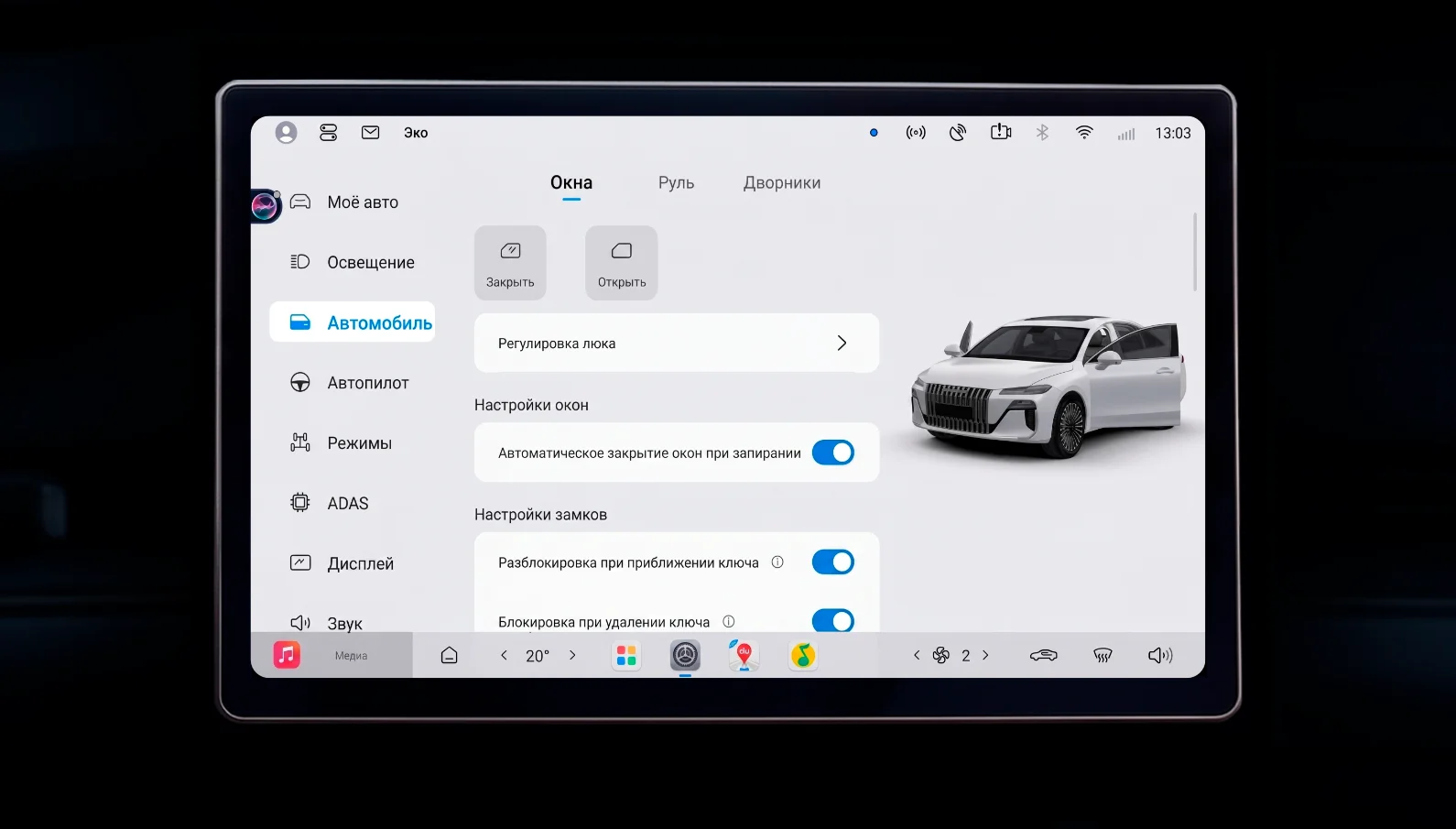The width and height of the screenshot is (1456, 829).
Task: Show info for Блокировка при удалении ключа
Action: 729,621
